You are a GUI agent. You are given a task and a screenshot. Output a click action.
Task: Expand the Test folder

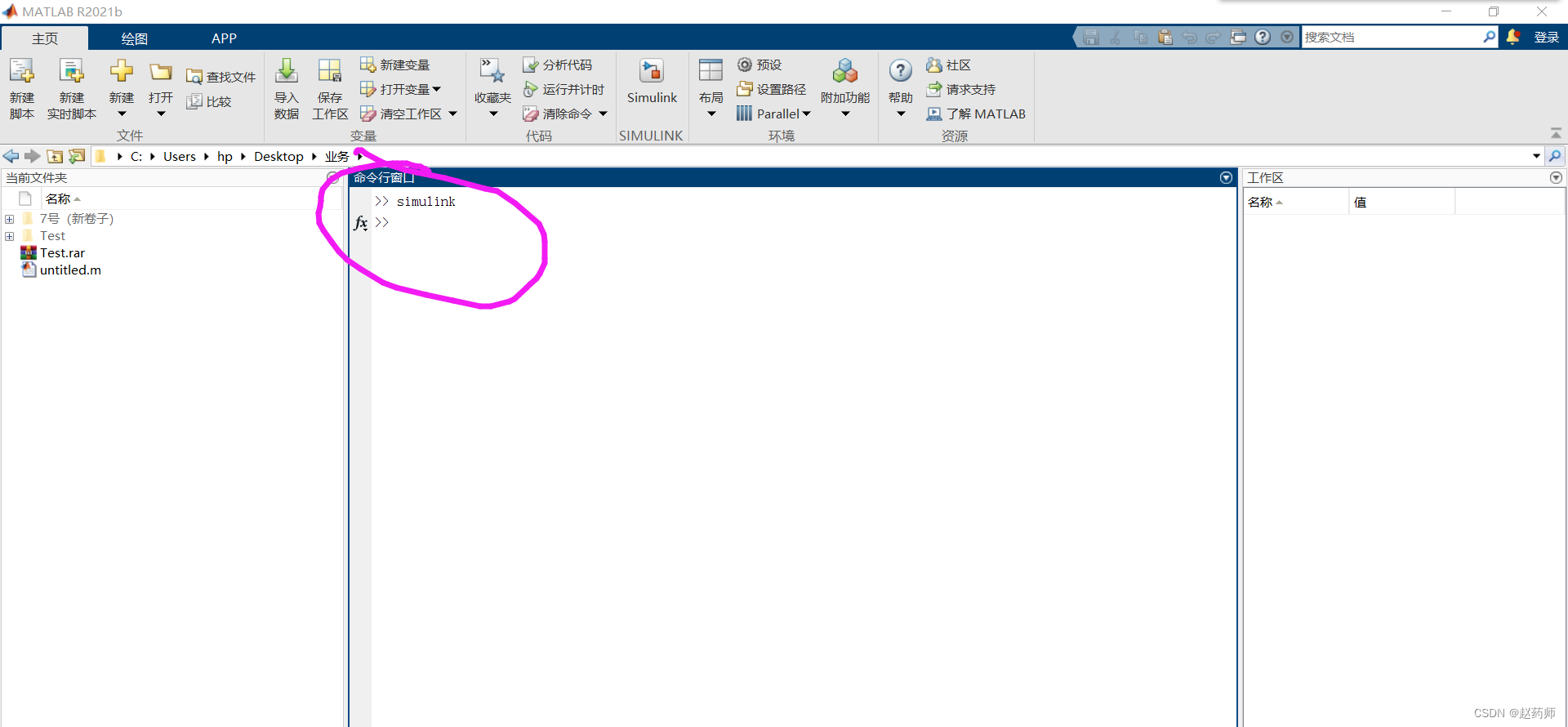click(x=10, y=236)
